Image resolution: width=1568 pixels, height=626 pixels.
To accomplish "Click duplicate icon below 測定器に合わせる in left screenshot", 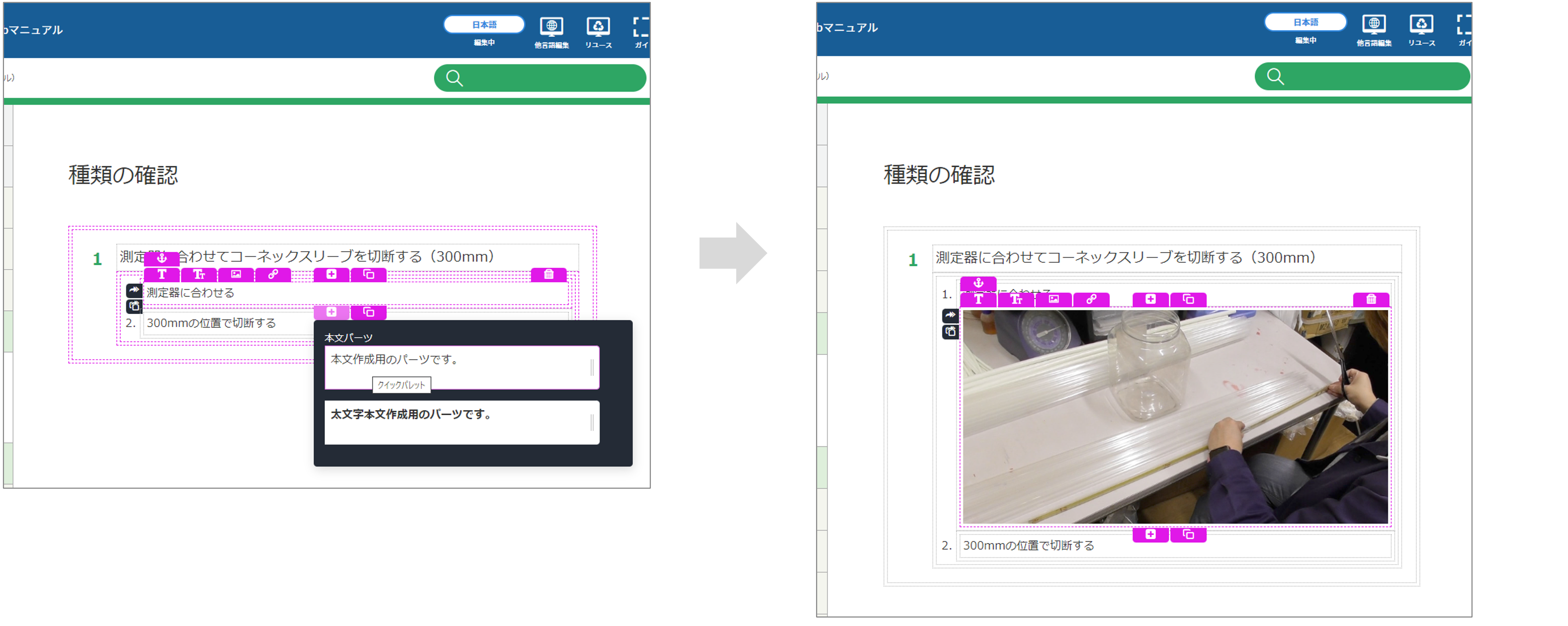I will (369, 312).
